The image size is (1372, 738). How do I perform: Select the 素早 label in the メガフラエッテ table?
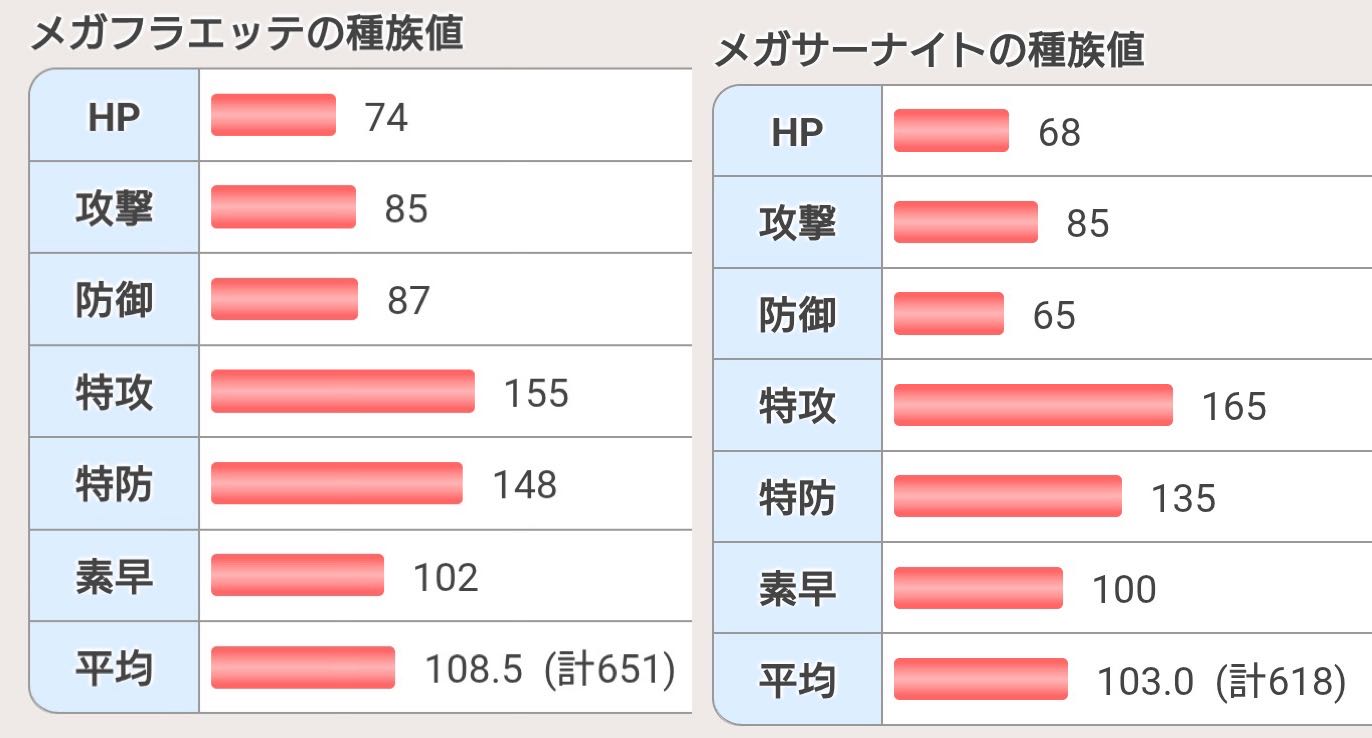(114, 576)
